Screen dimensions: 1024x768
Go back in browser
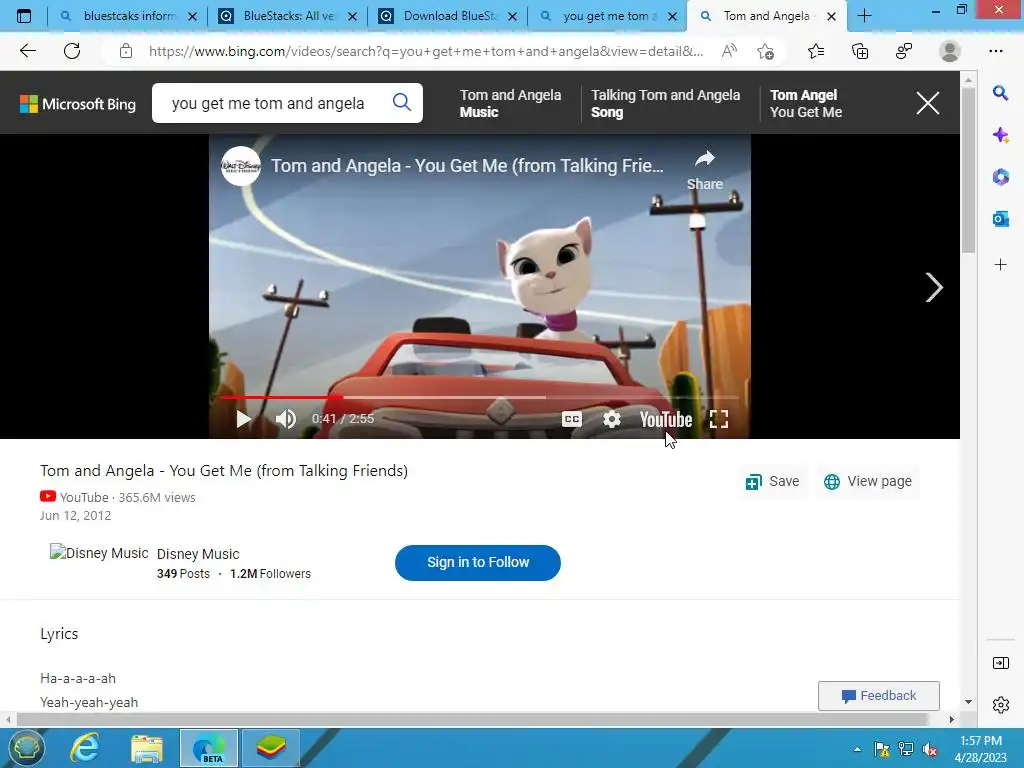27,51
